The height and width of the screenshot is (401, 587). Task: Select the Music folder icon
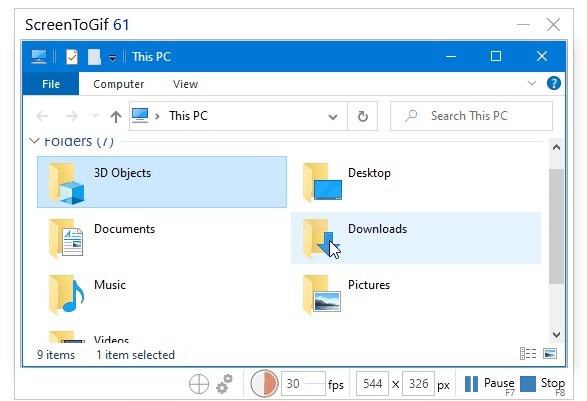67,294
